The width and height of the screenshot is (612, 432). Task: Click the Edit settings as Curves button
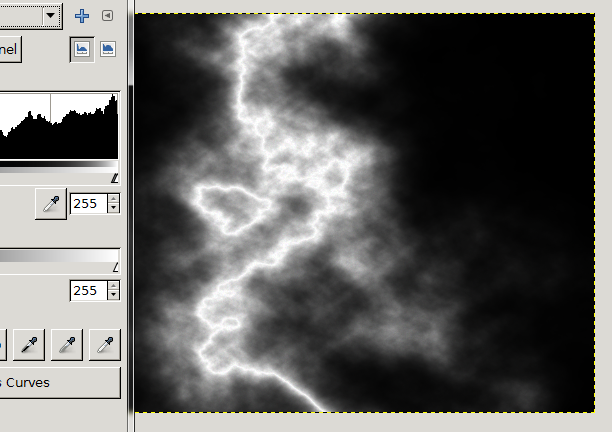click(x=60, y=383)
